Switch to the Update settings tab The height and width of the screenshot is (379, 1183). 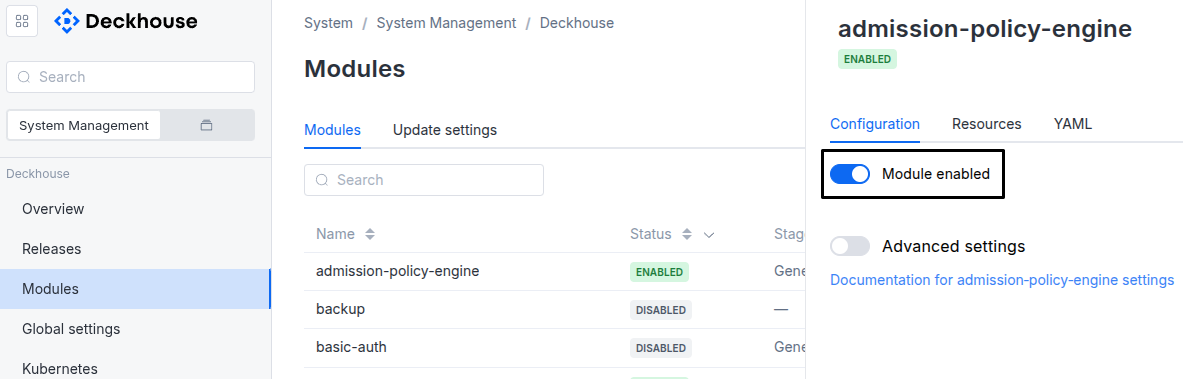[445, 130]
